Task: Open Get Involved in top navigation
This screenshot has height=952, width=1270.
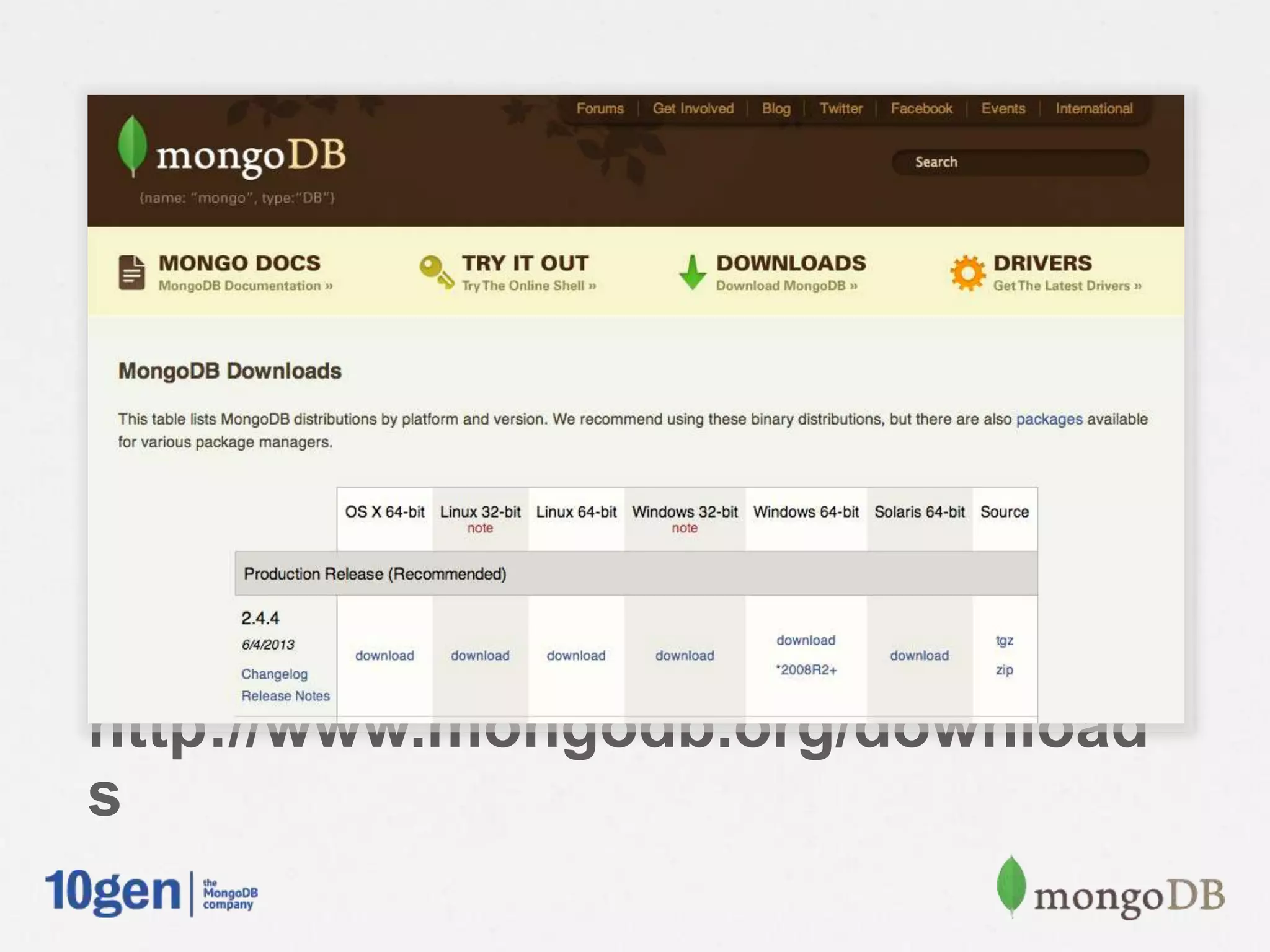Action: coord(693,108)
